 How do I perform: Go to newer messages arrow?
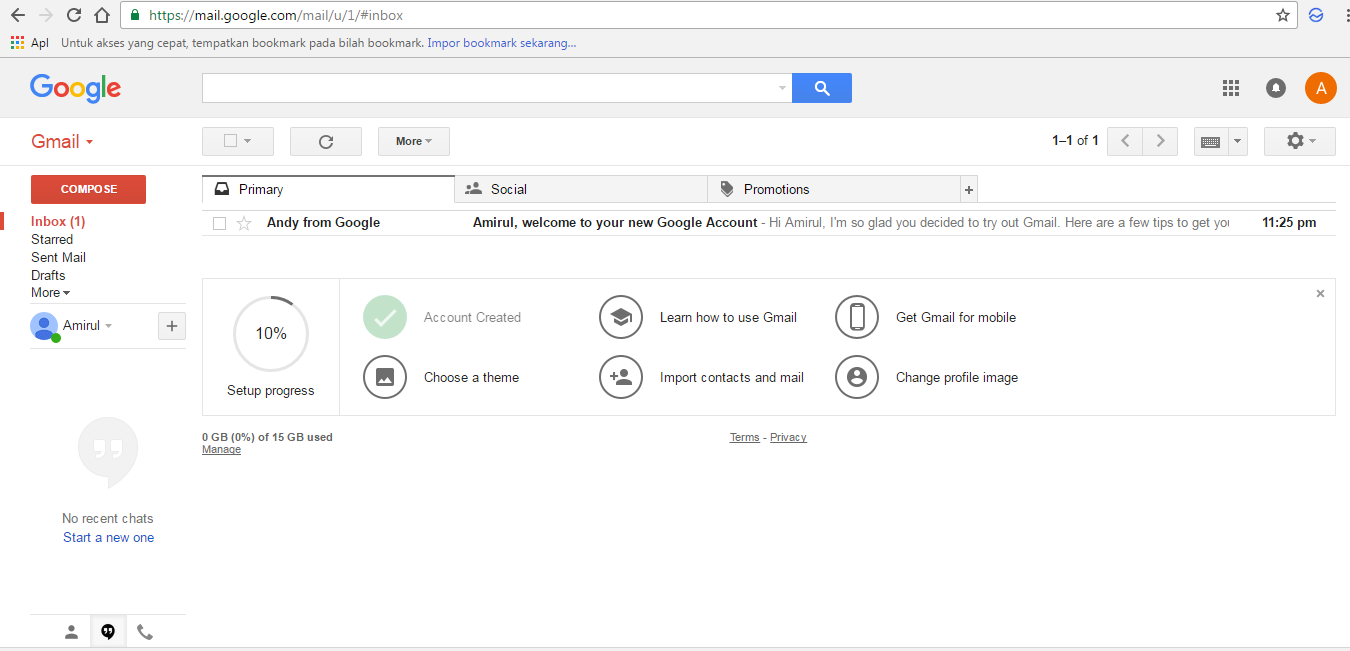click(x=1125, y=141)
